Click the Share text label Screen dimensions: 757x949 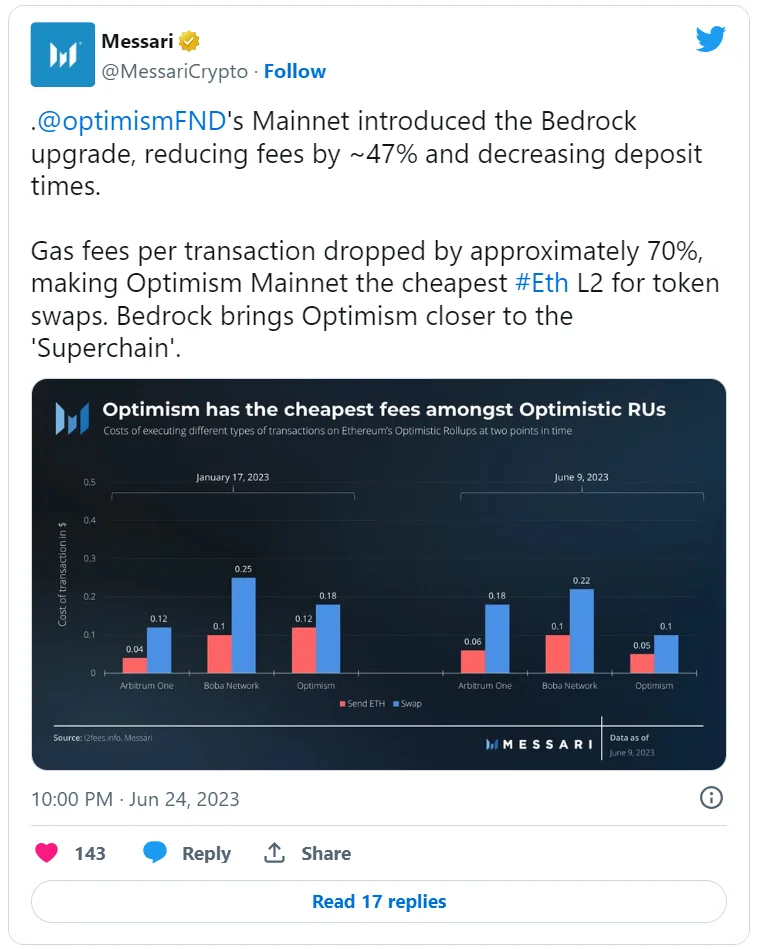point(326,853)
